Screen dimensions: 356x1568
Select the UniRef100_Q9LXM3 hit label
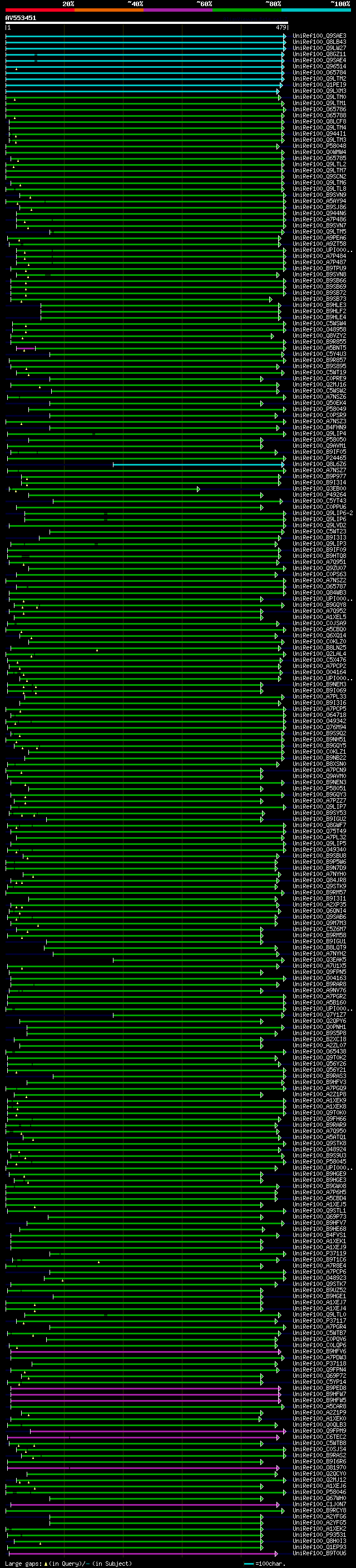pyautogui.click(x=319, y=91)
